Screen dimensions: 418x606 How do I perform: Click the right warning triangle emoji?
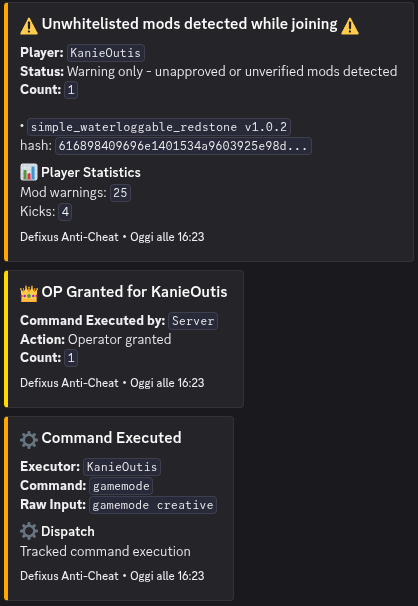click(350, 26)
